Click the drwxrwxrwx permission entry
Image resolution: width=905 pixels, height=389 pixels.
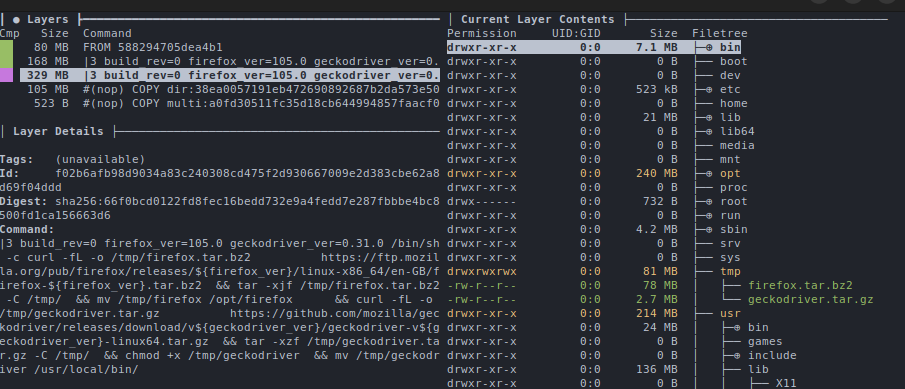[481, 272]
